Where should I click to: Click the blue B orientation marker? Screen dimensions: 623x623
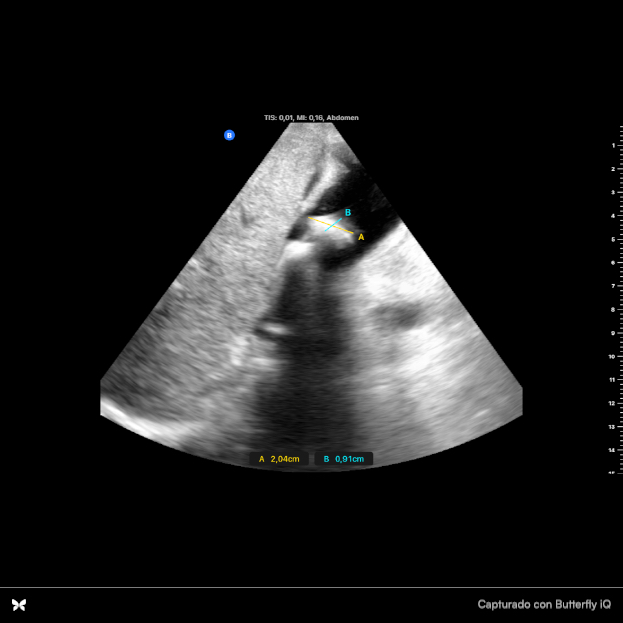pyautogui.click(x=229, y=135)
